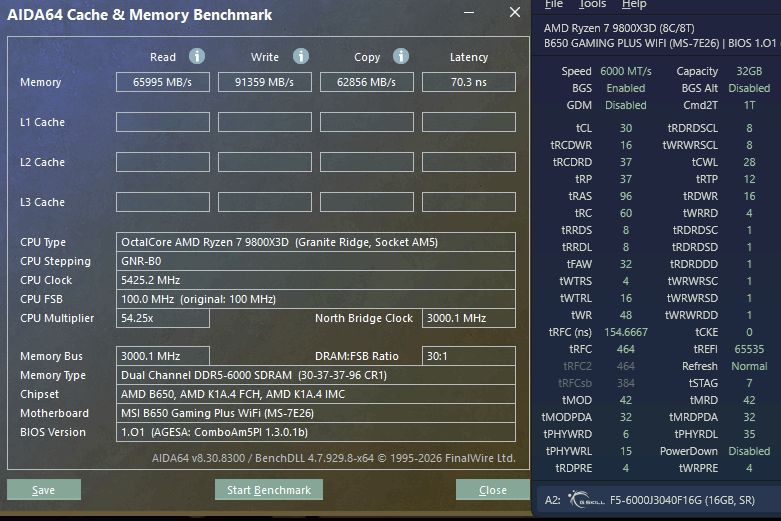Click the empty L3 Cache Copy field
781x521 pixels.
point(367,202)
